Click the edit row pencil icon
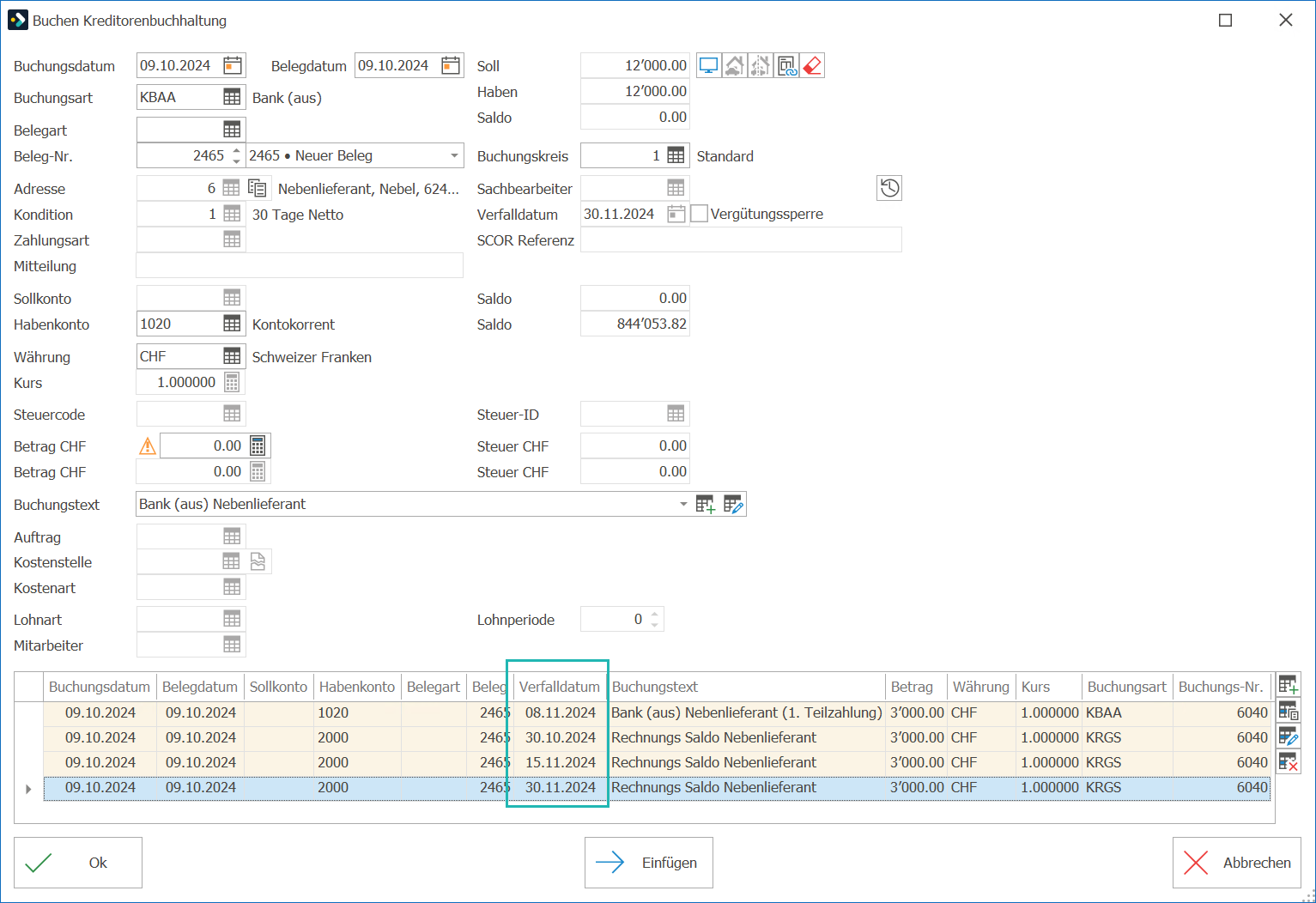 (1289, 736)
